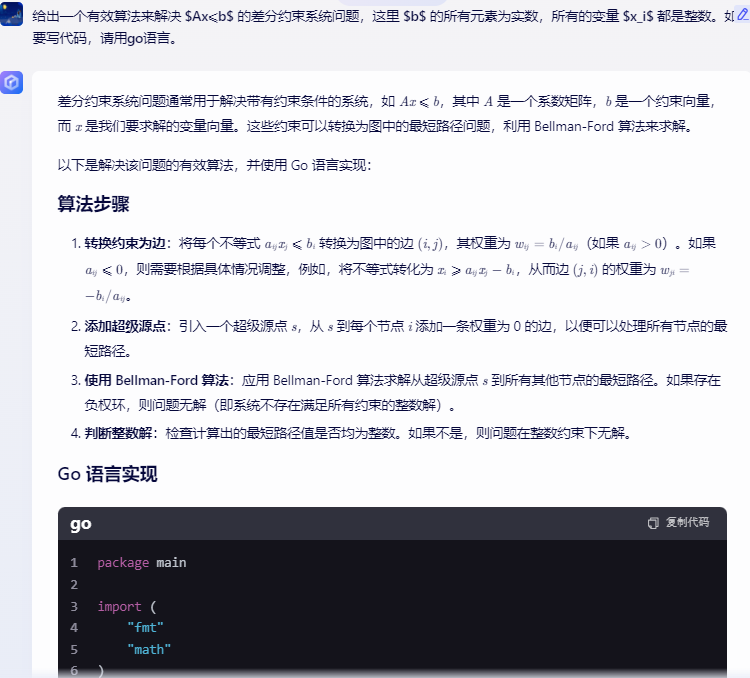The width and height of the screenshot is (750, 678).
Task: Click the opening paragraph starting 差分约束系统问题通常用于
Action: point(386,114)
